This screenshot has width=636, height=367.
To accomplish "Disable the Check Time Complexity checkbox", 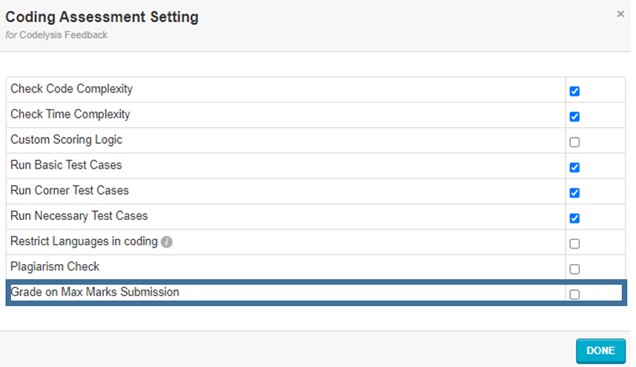I will (x=574, y=117).
